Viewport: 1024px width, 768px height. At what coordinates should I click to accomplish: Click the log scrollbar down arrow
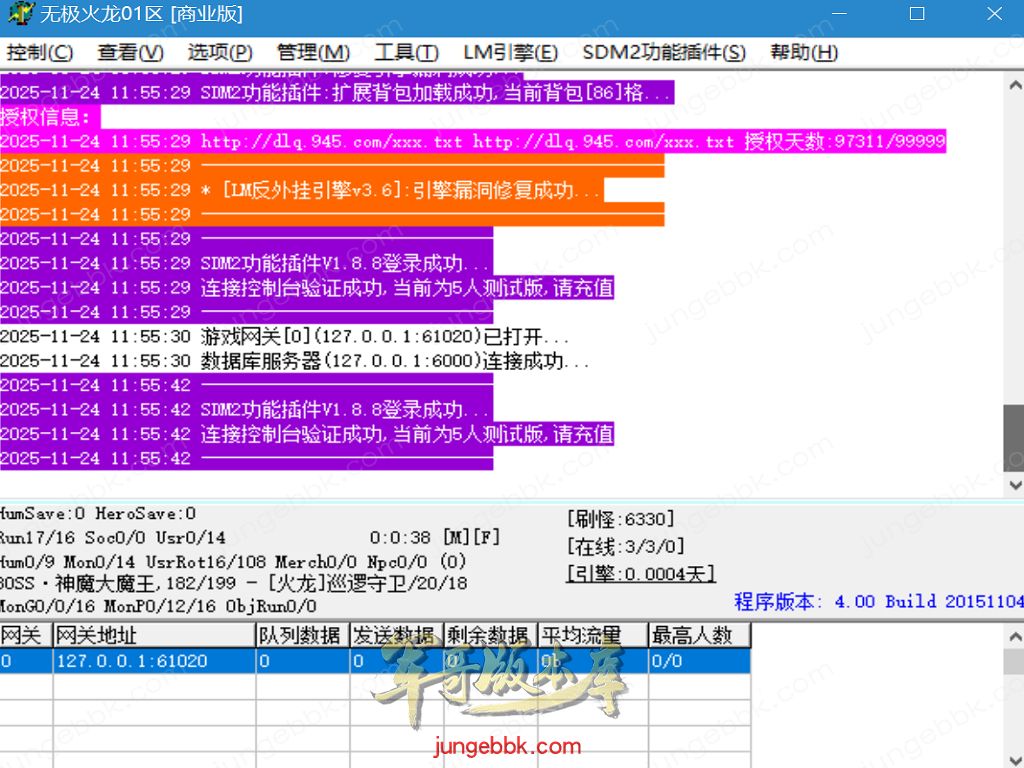click(x=1013, y=485)
